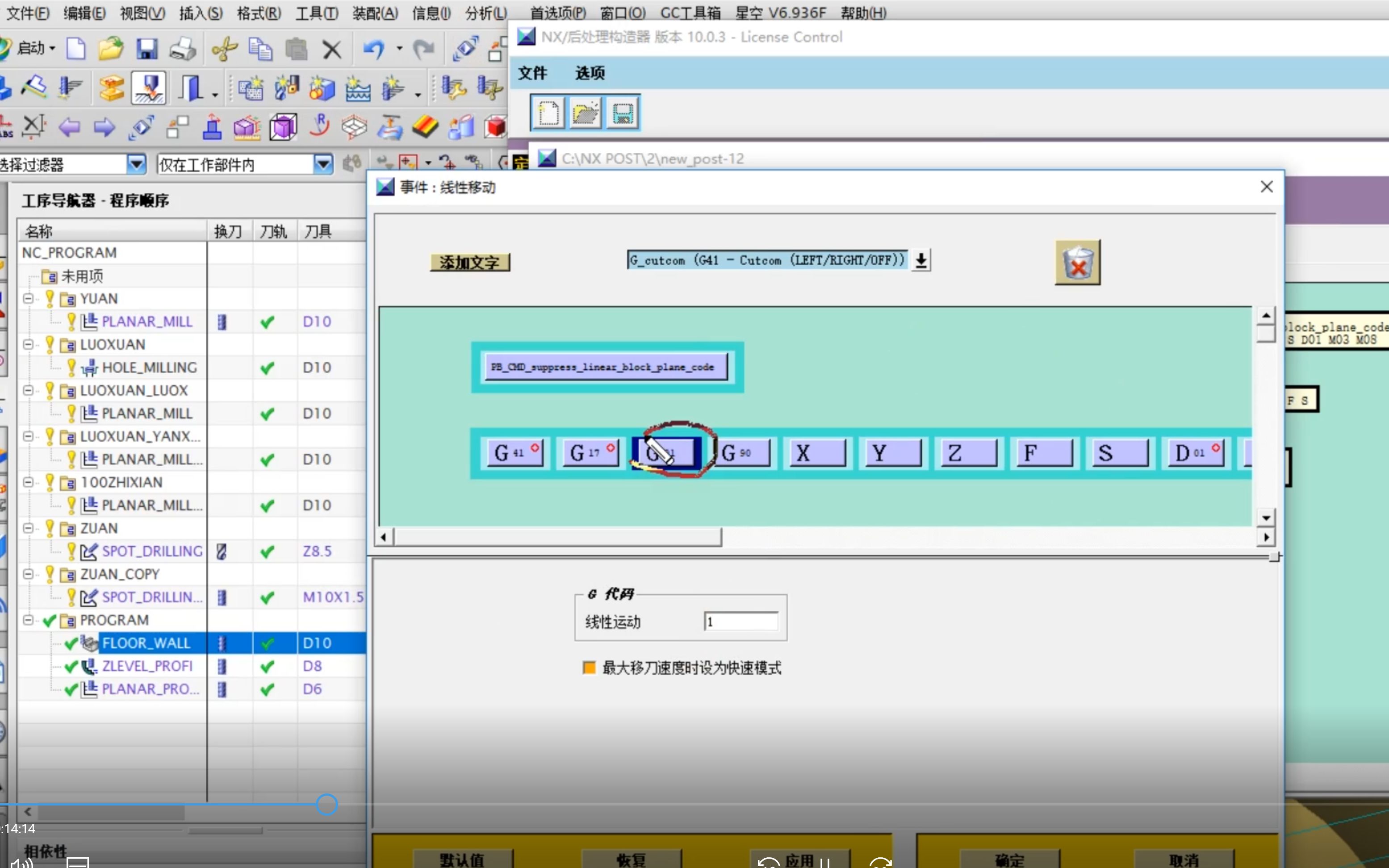Click the save icon in main toolbar
1389x868 pixels.
[146, 49]
